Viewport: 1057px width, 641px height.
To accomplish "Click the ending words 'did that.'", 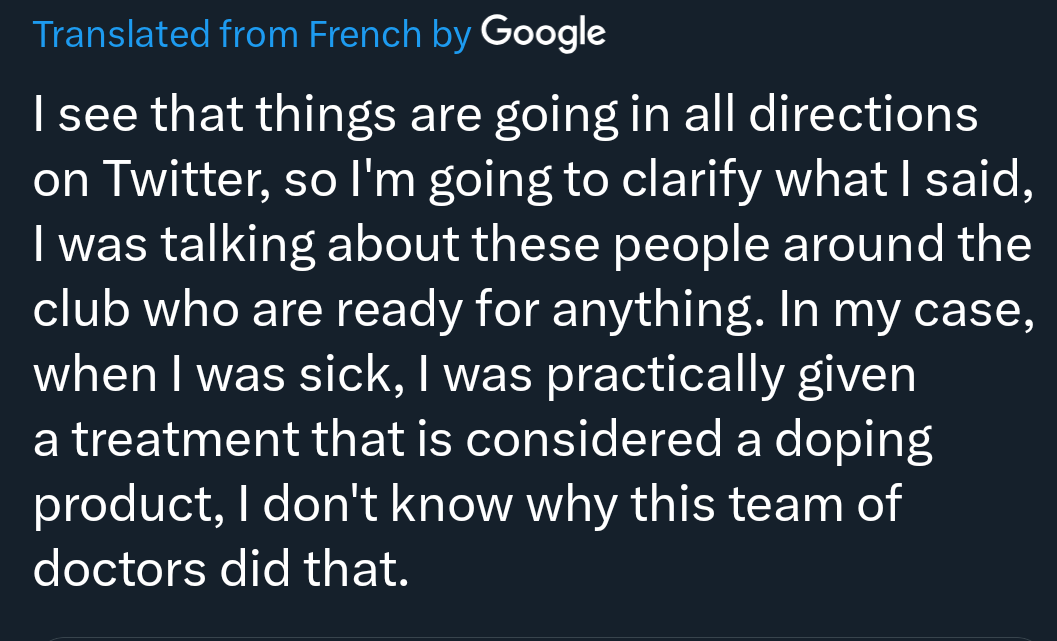I will point(315,568).
